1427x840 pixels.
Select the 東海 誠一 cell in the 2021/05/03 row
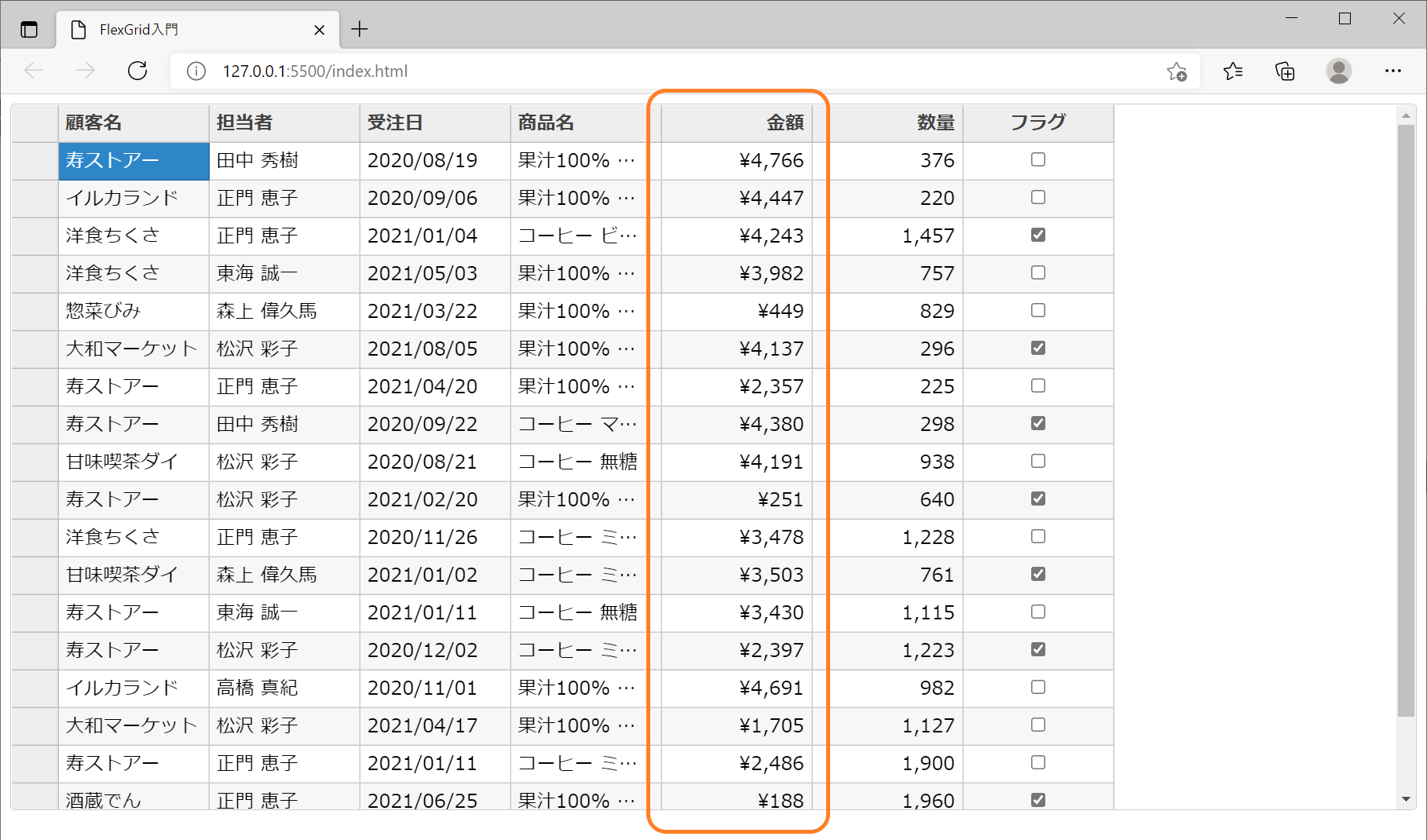(x=284, y=274)
